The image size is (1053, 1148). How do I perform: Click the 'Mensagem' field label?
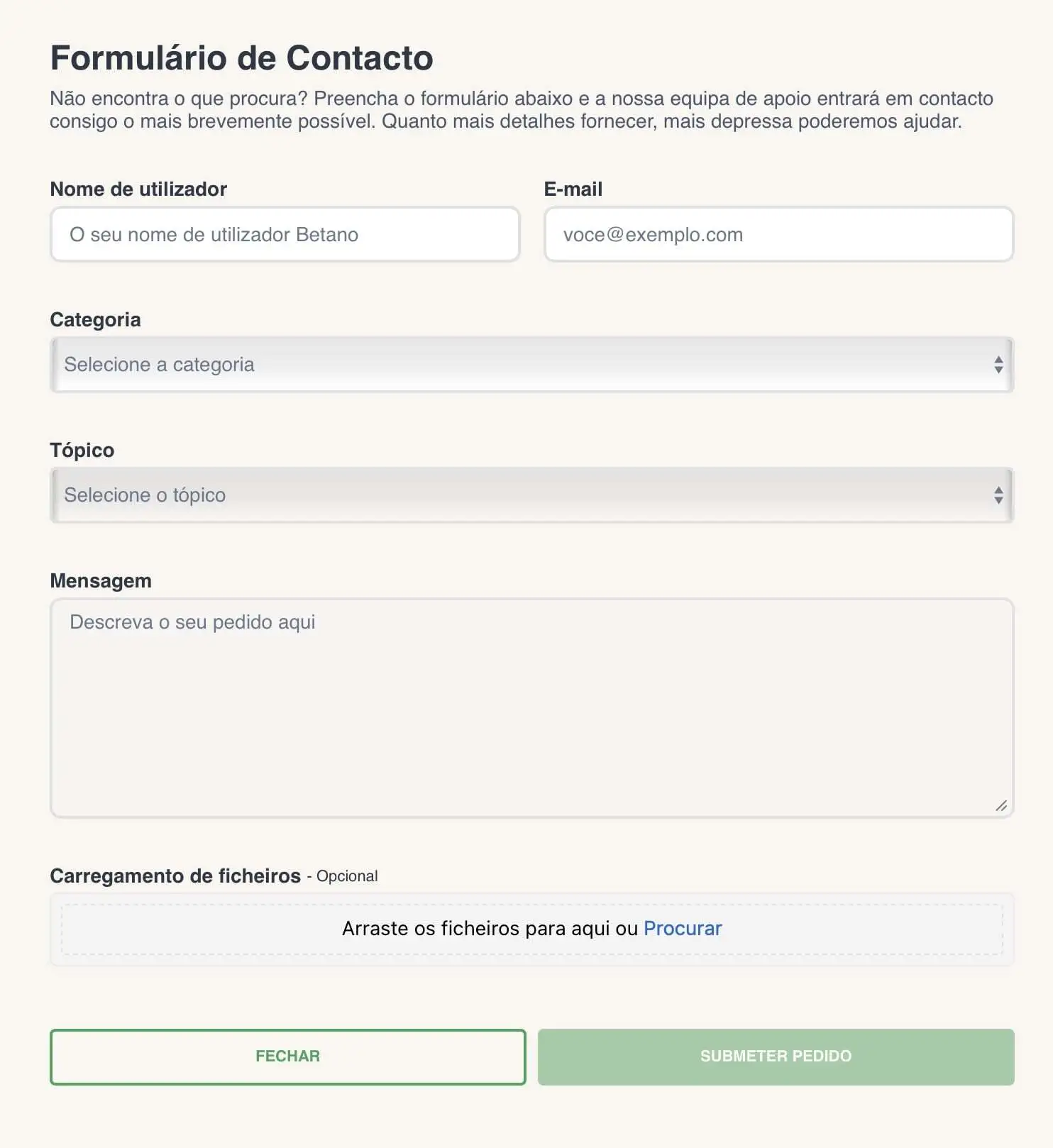point(101,581)
